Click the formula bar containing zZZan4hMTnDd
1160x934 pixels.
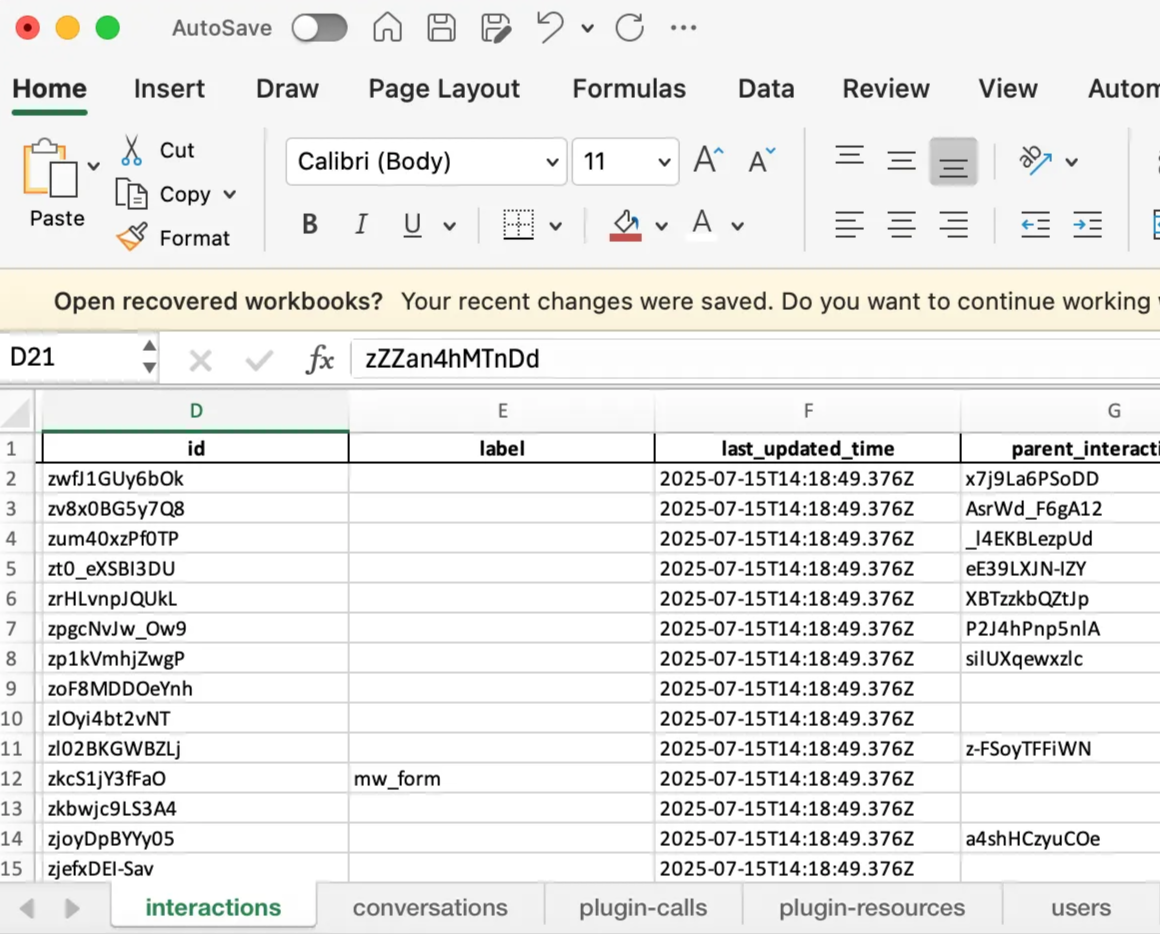pos(755,359)
